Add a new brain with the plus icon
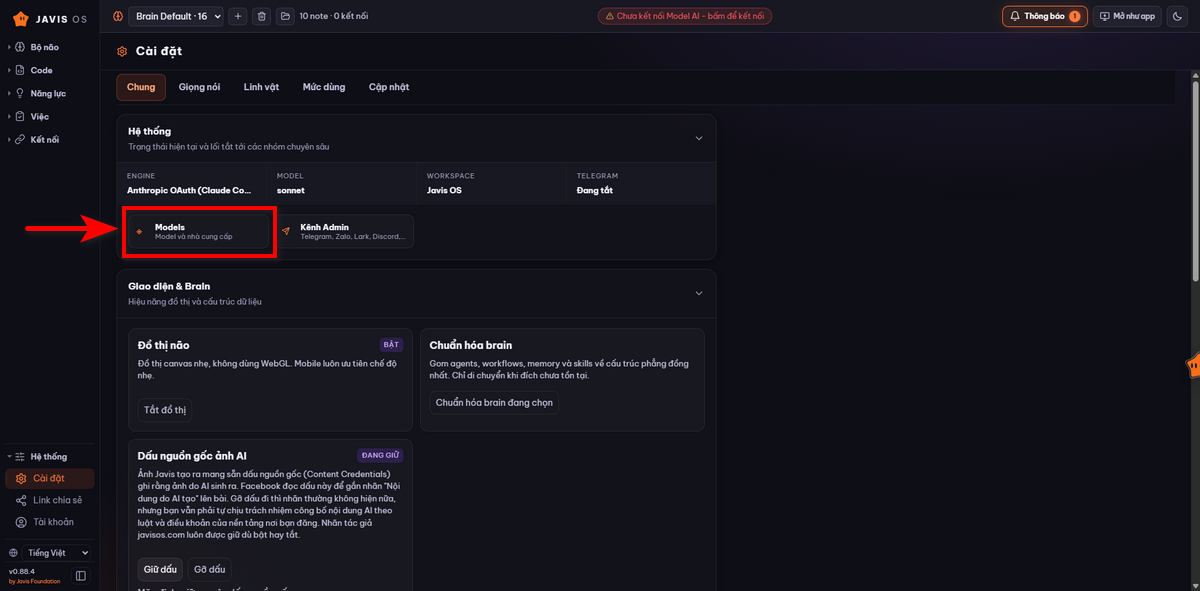Image resolution: width=1200 pixels, height=591 pixels. pyautogui.click(x=237, y=16)
